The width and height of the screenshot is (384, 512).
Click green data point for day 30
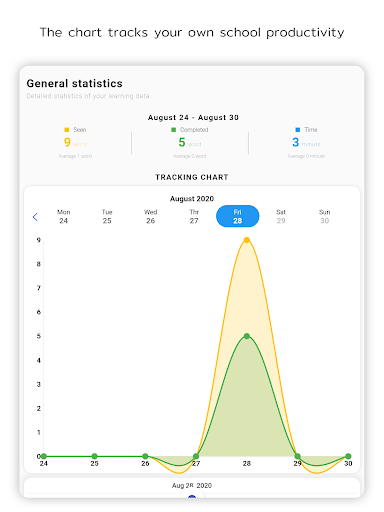pos(348,456)
